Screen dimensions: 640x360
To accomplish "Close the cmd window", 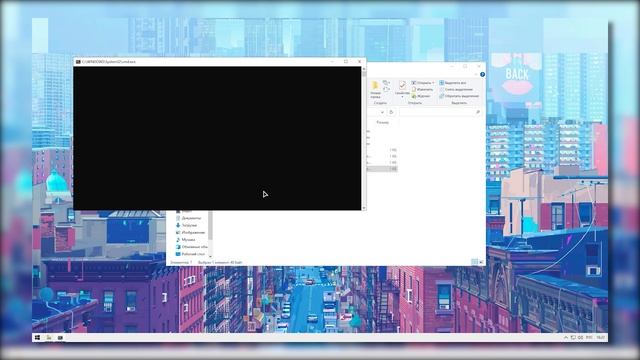I will (x=360, y=62).
